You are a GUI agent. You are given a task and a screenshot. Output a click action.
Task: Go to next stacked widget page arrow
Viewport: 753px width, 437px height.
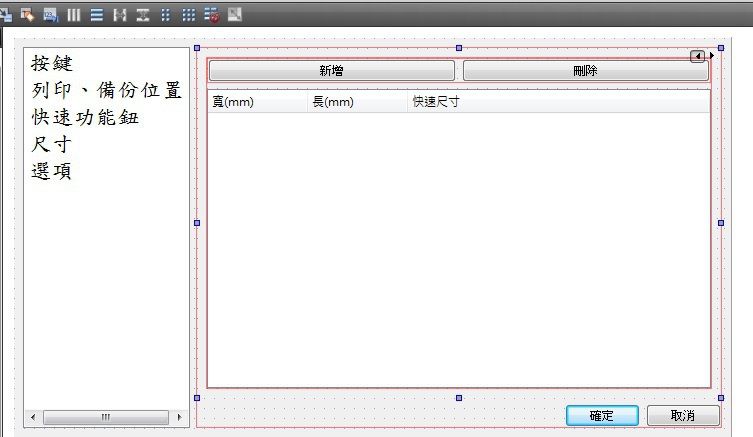tap(712, 56)
